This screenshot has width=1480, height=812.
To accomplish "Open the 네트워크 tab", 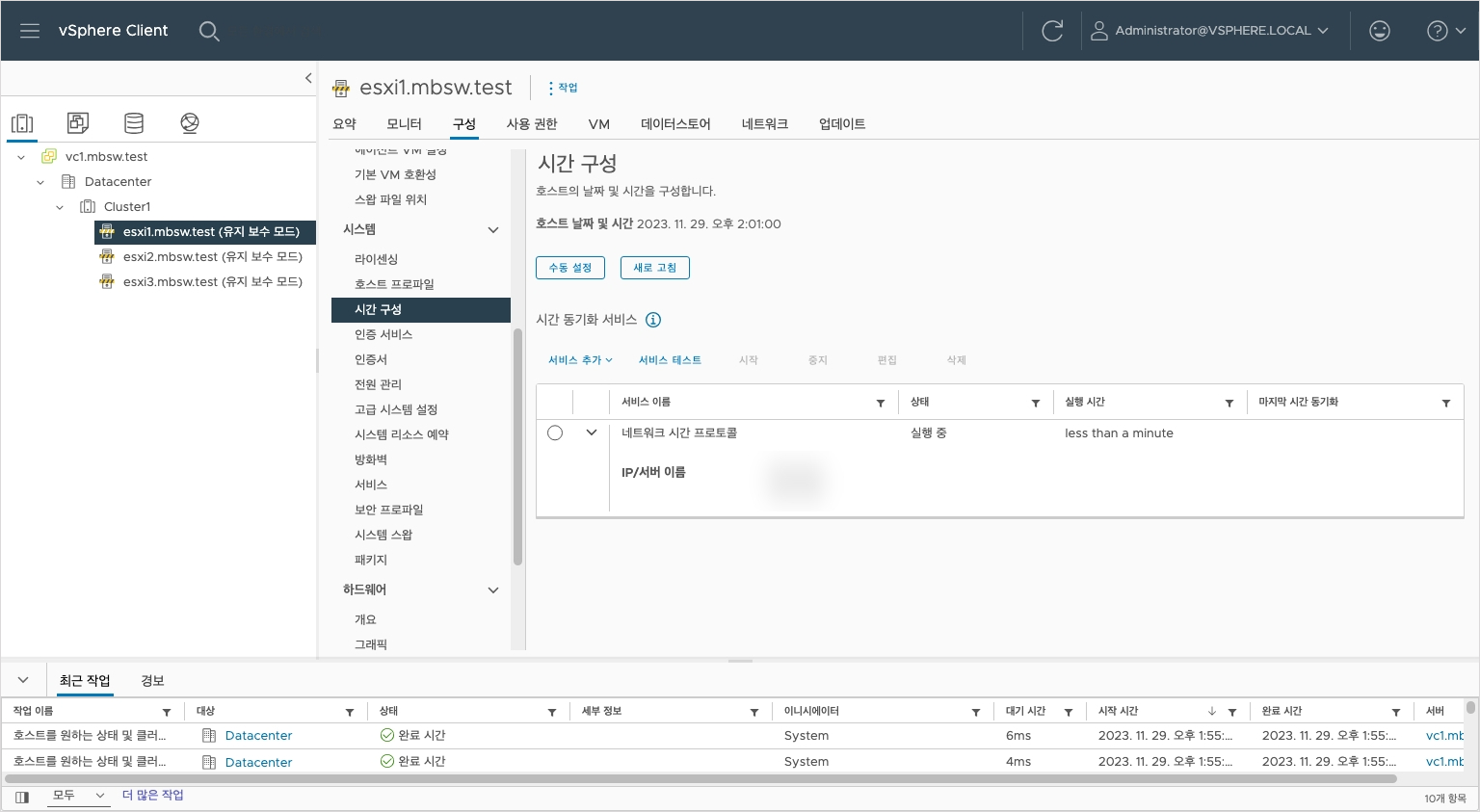I will 765,124.
